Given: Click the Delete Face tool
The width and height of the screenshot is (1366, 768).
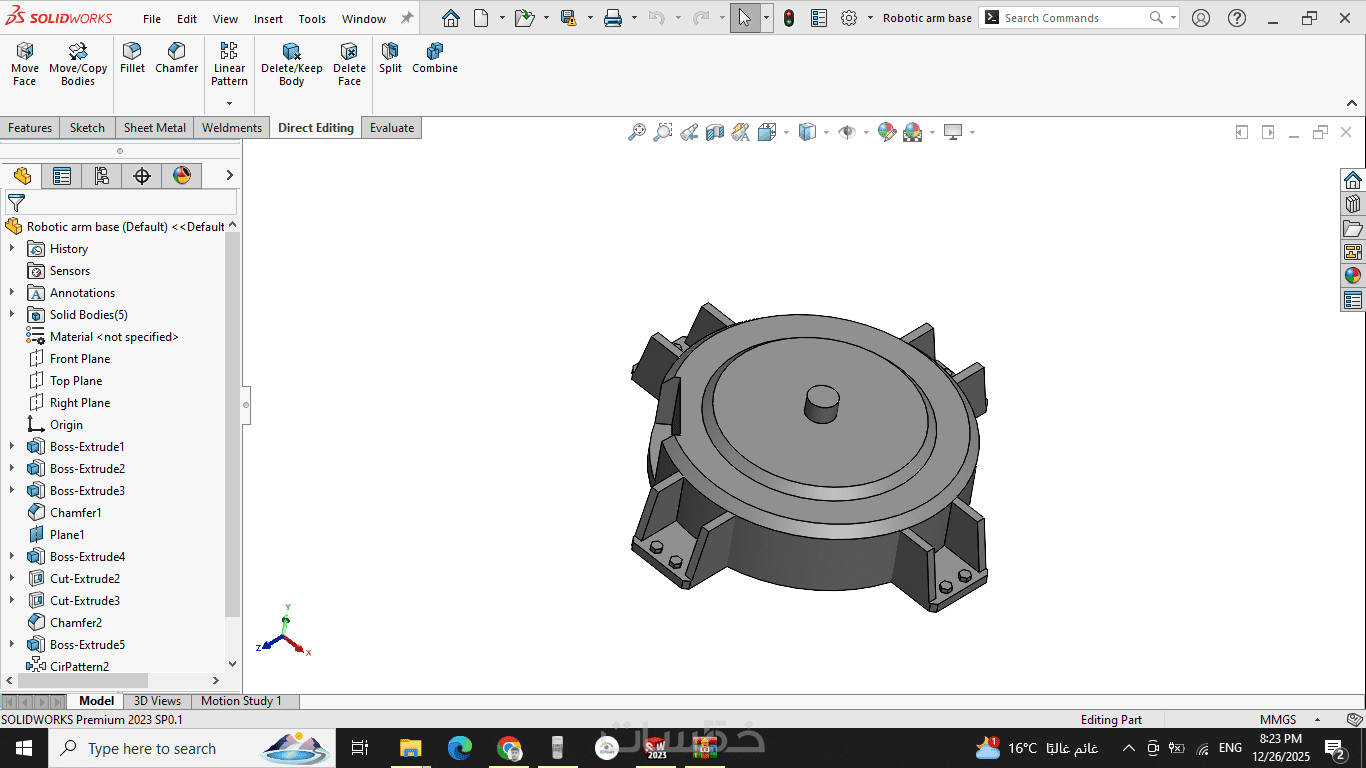Looking at the screenshot, I should (x=349, y=64).
